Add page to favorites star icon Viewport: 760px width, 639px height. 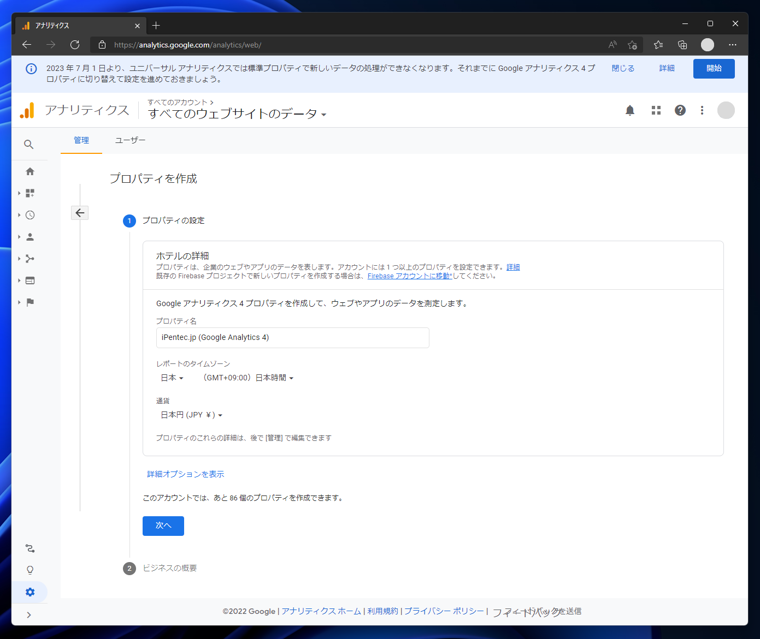[632, 45]
